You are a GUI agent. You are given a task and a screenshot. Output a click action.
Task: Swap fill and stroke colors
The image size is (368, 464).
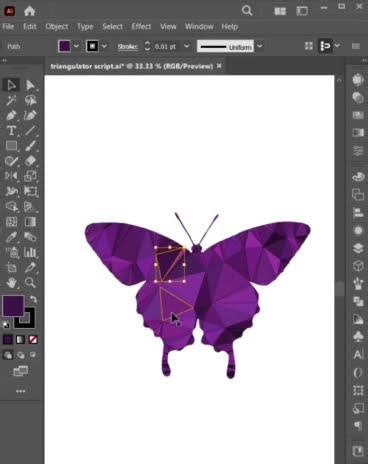[x=33, y=298]
